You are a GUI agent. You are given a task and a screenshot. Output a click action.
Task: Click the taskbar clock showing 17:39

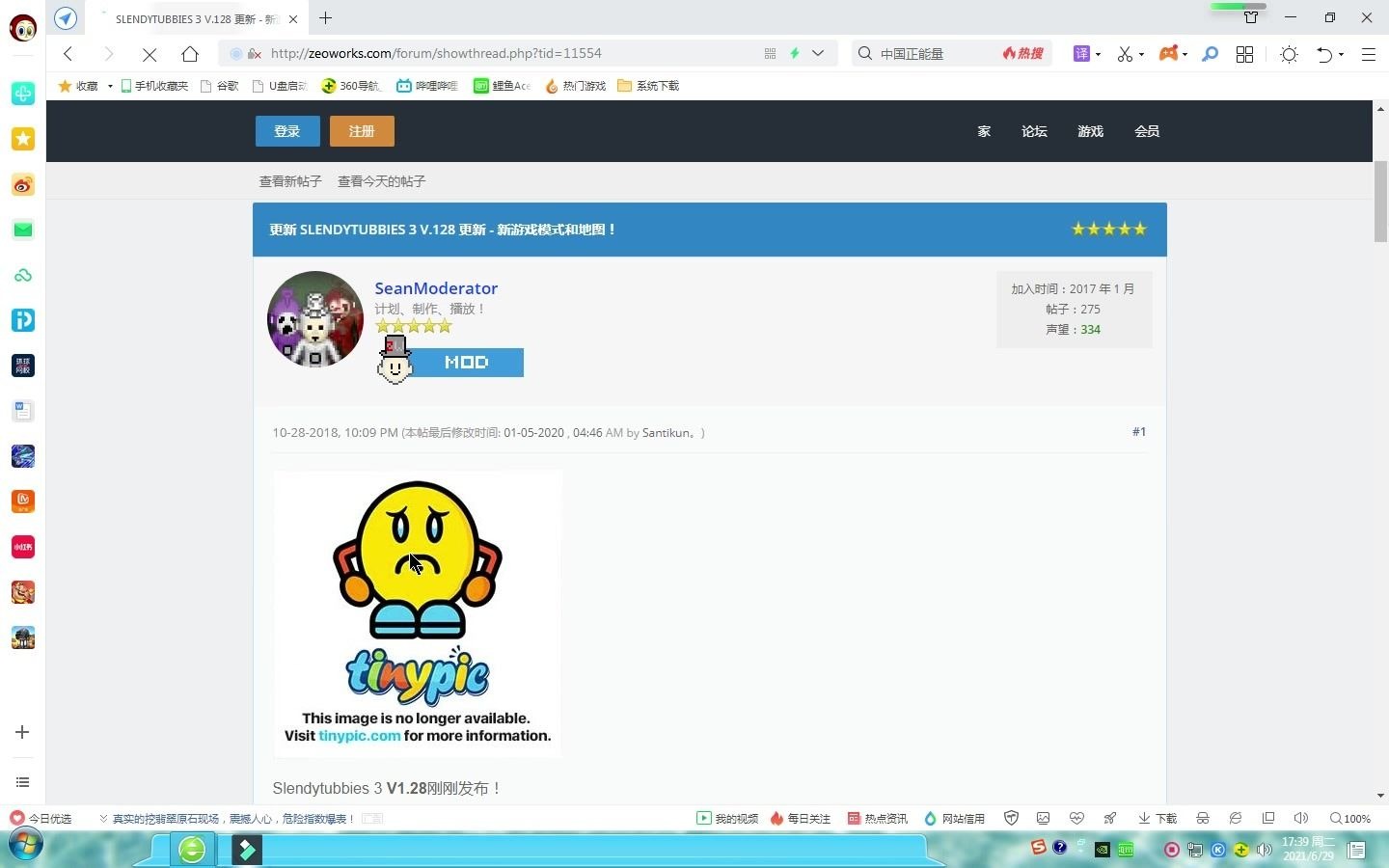(x=1308, y=849)
